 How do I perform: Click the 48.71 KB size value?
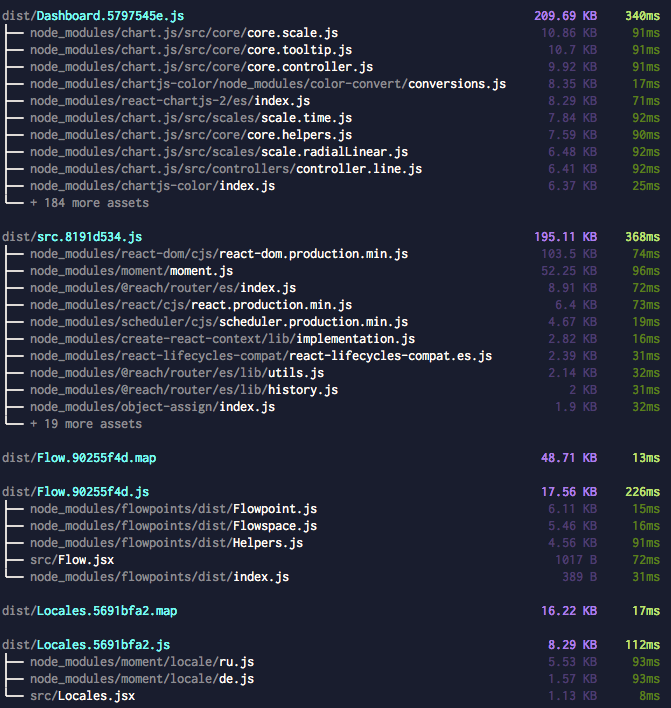[569, 458]
